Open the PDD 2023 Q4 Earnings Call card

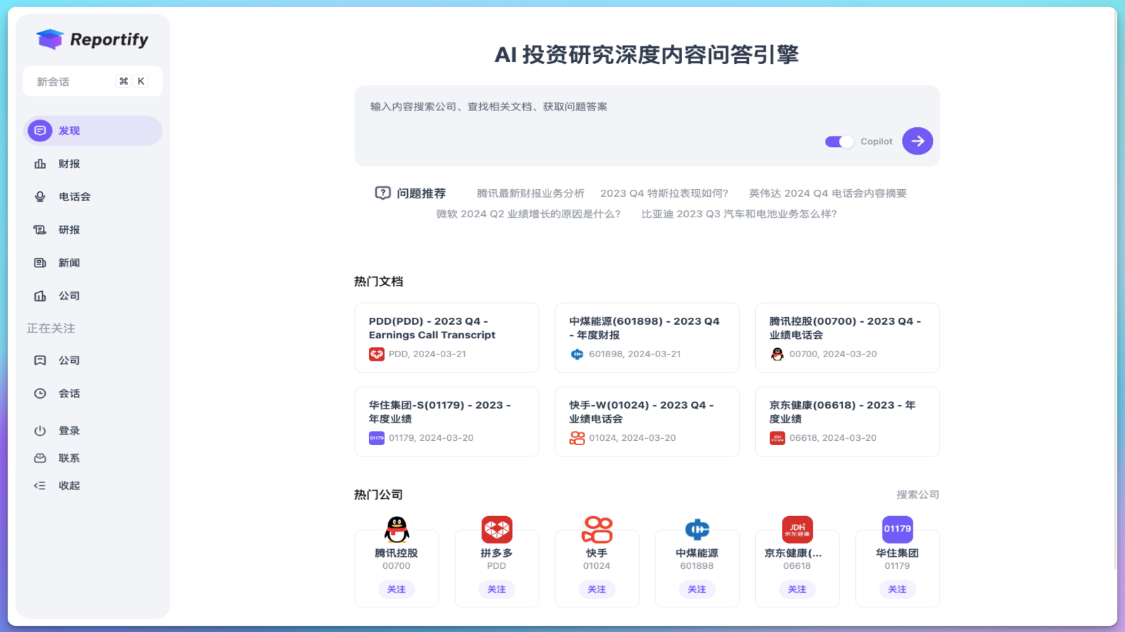pyautogui.click(x=447, y=337)
